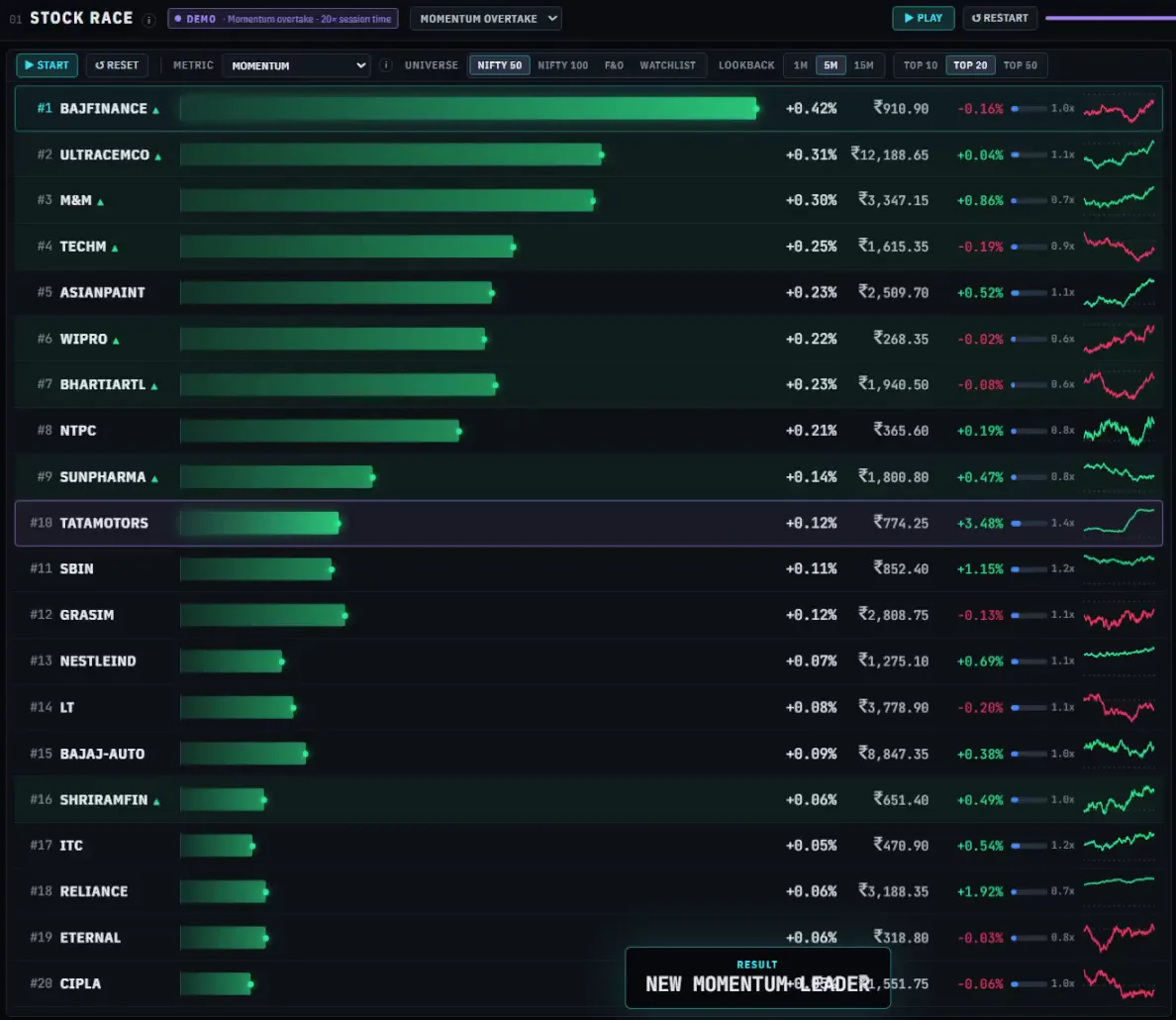Click the volume bar in TATAMOTORS row
Image resolution: width=1176 pixels, height=1020 pixels.
(1029, 523)
